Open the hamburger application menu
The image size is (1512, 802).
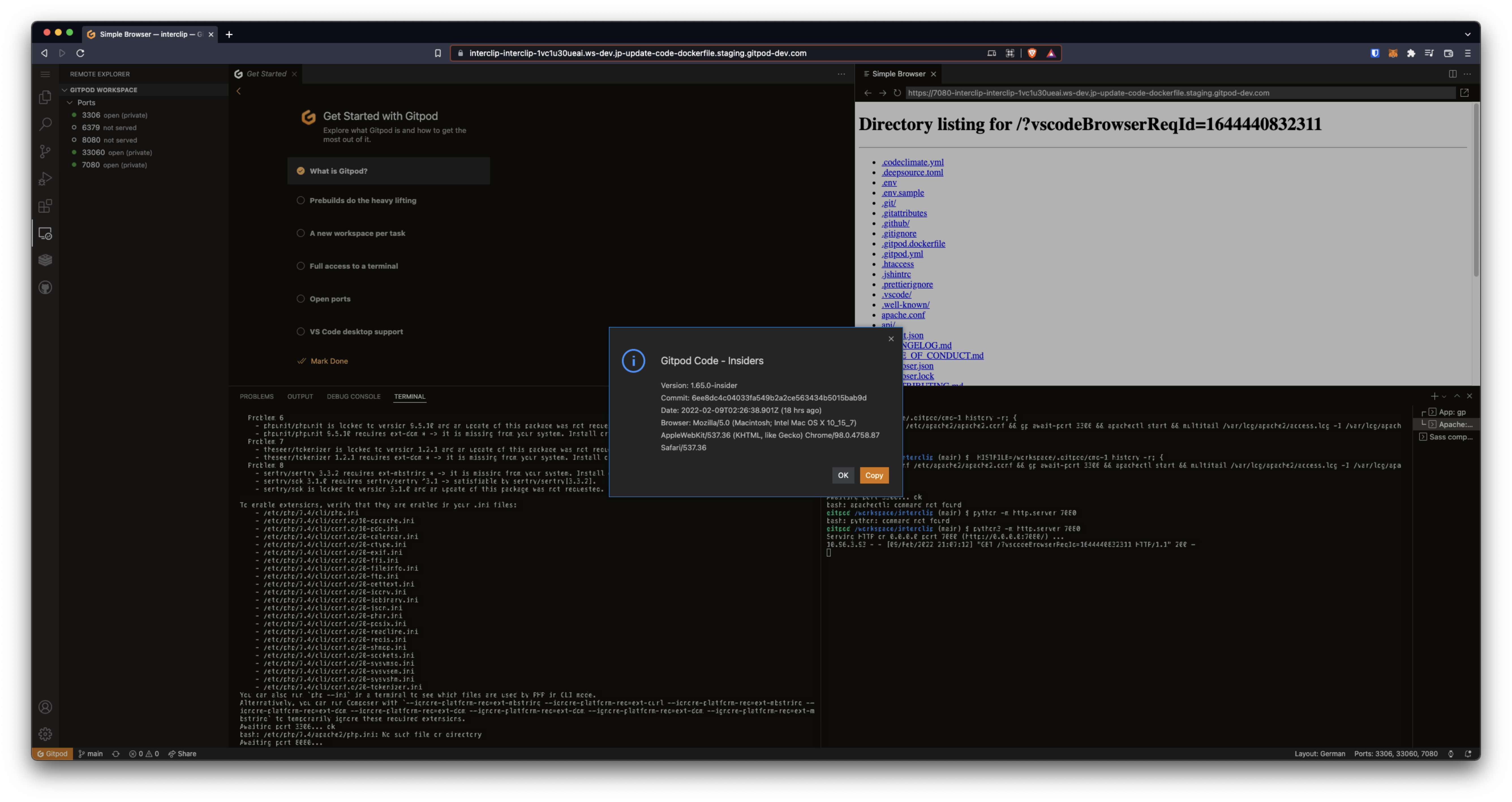coord(45,74)
